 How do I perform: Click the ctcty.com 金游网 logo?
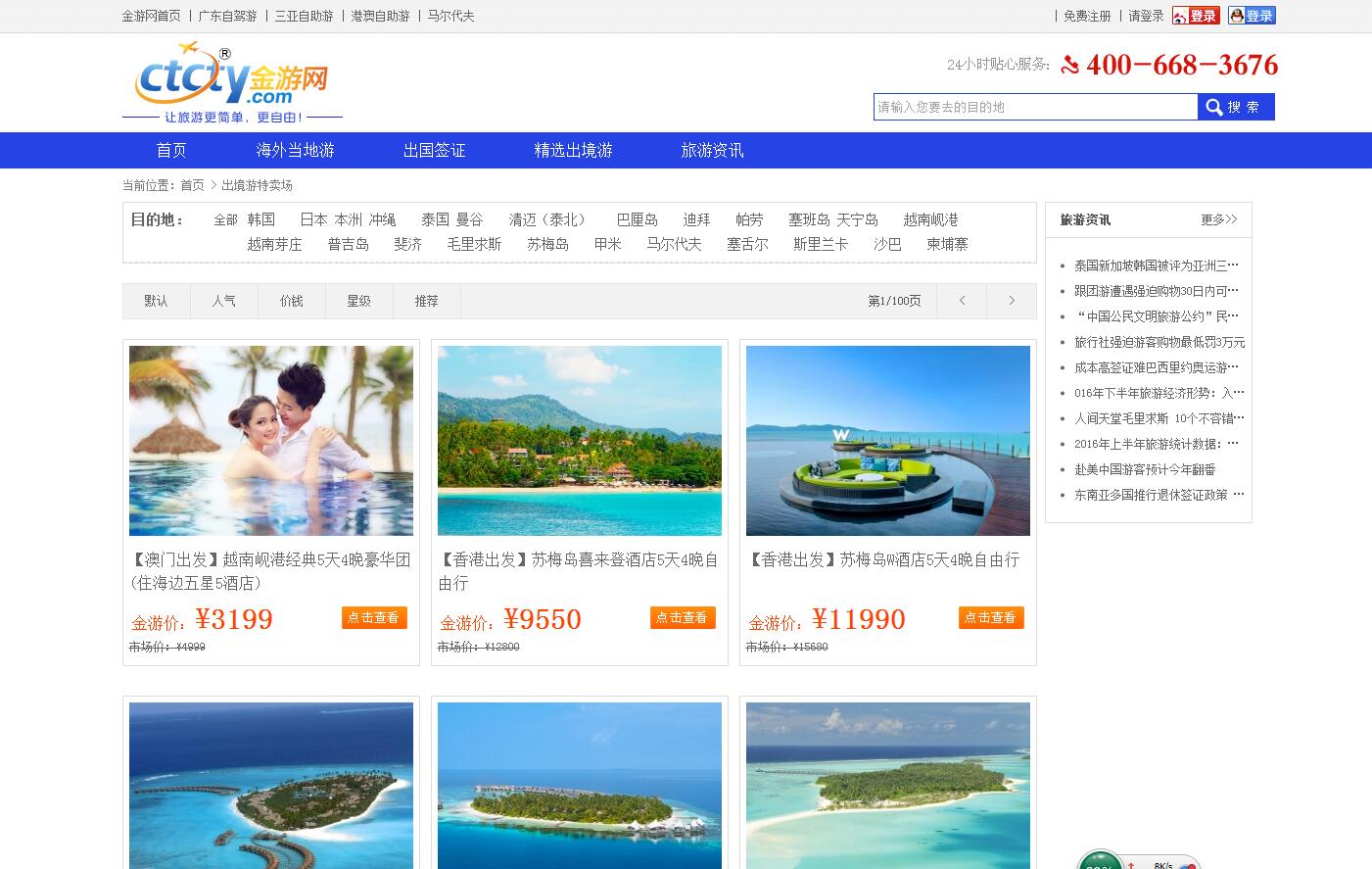(x=232, y=78)
